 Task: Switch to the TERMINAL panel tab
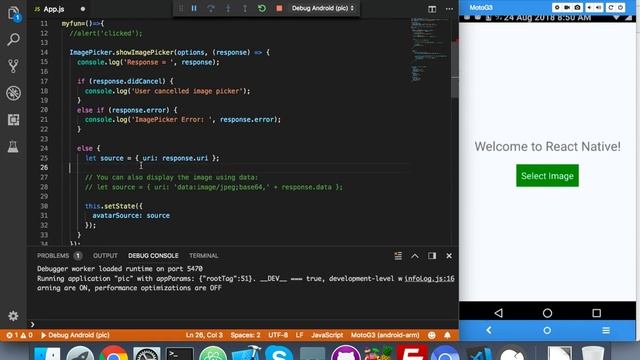coord(203,256)
